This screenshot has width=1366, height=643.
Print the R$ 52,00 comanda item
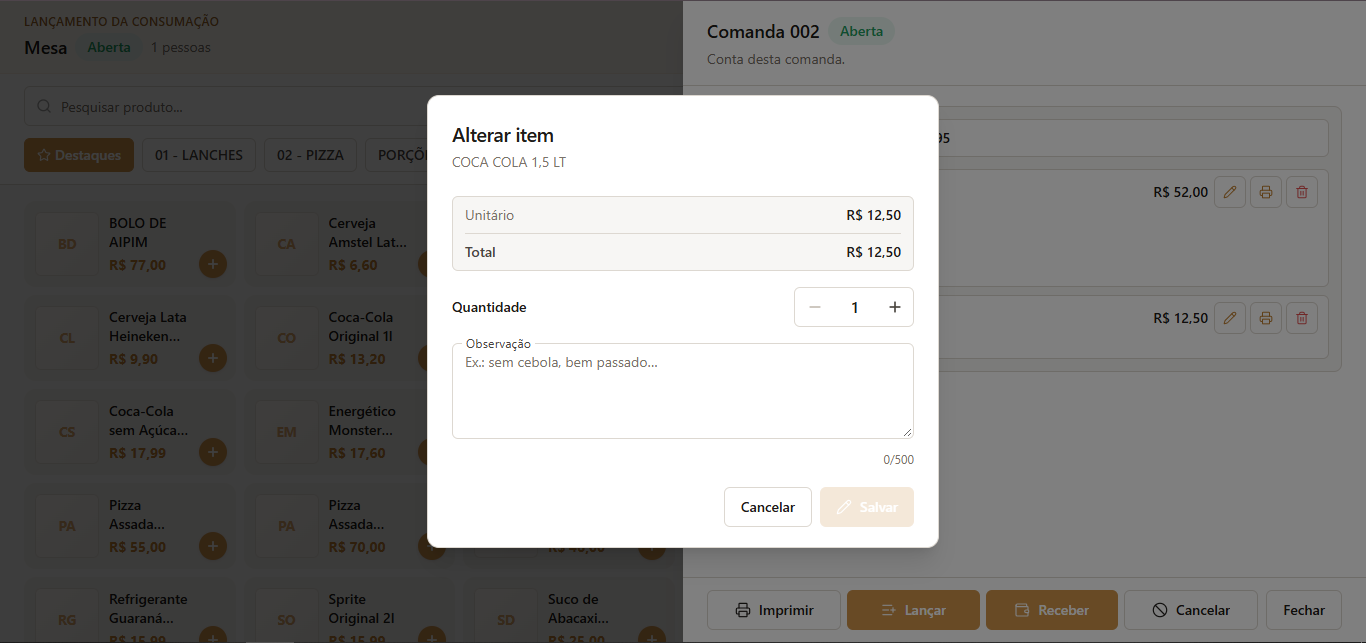(x=1266, y=192)
